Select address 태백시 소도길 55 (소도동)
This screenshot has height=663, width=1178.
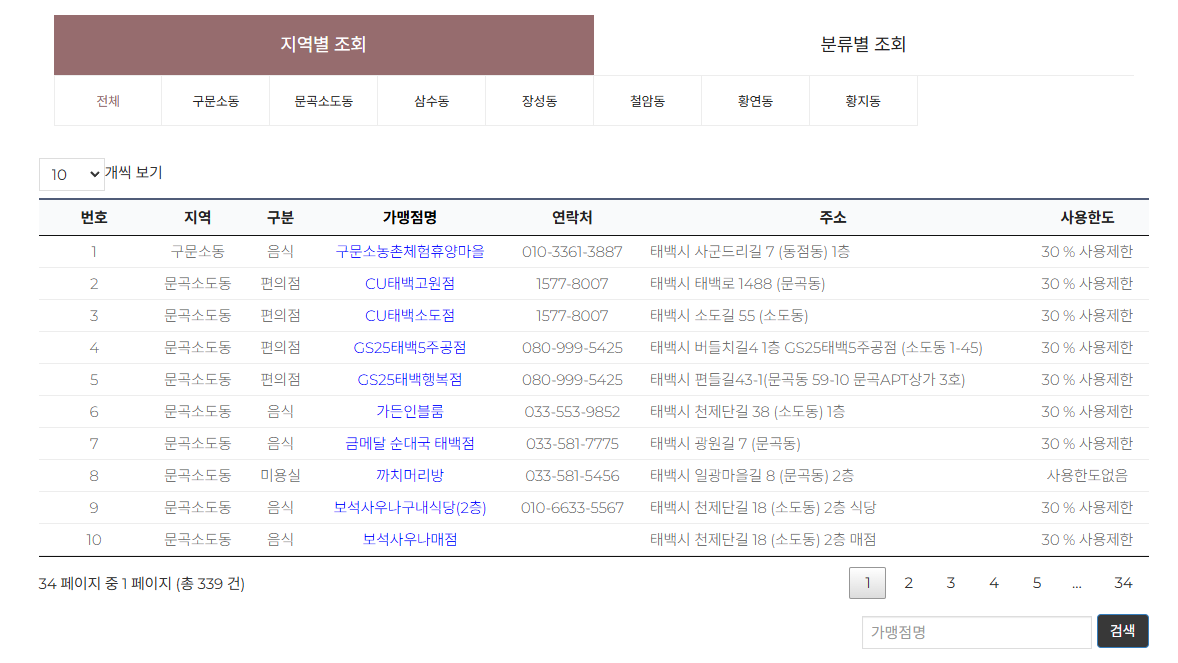click(x=729, y=316)
